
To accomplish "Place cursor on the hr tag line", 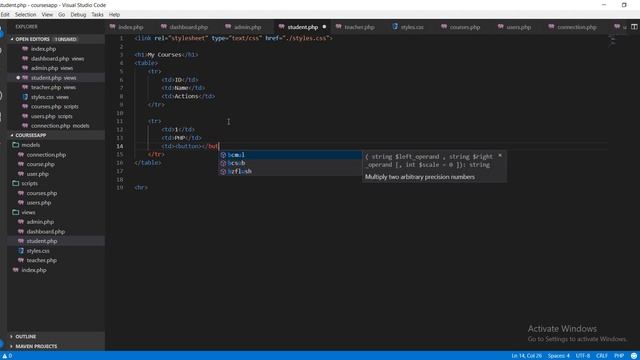I will 141,188.
